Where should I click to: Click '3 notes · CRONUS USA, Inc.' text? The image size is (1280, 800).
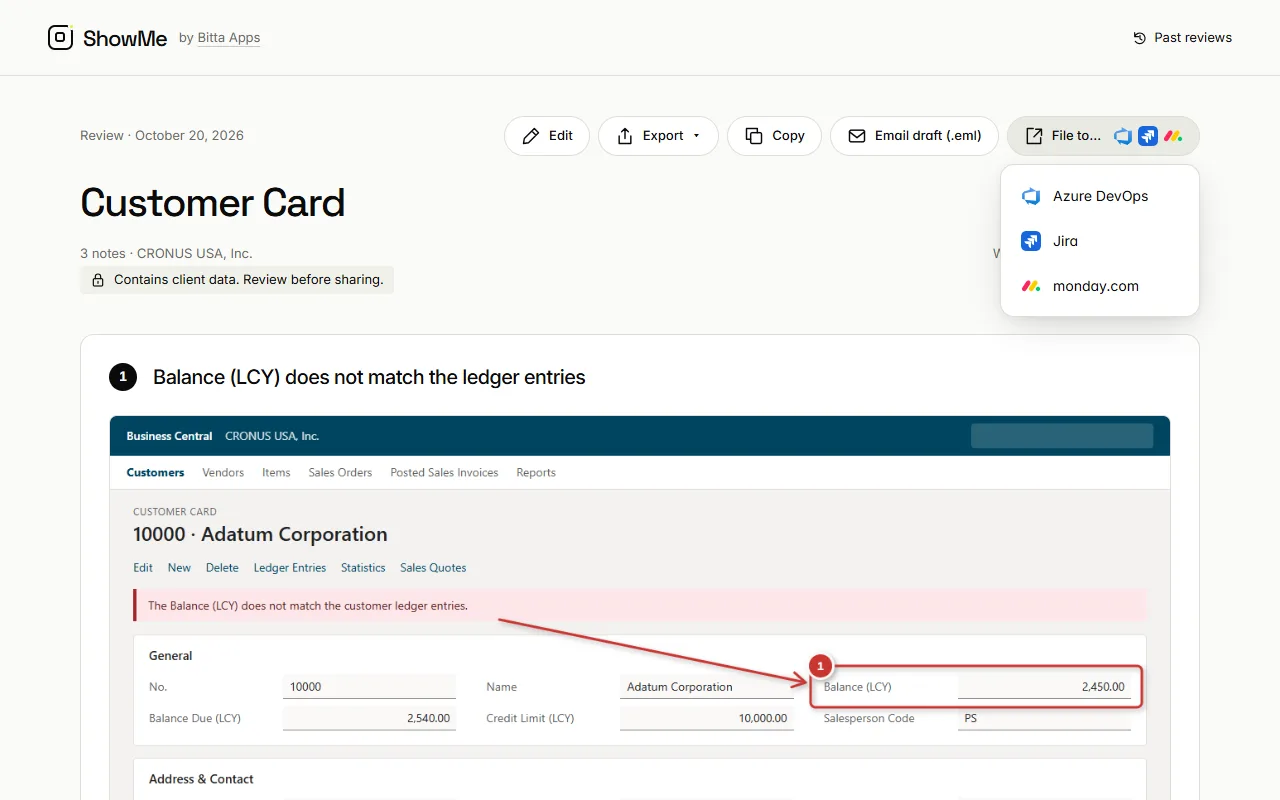[x=166, y=254]
